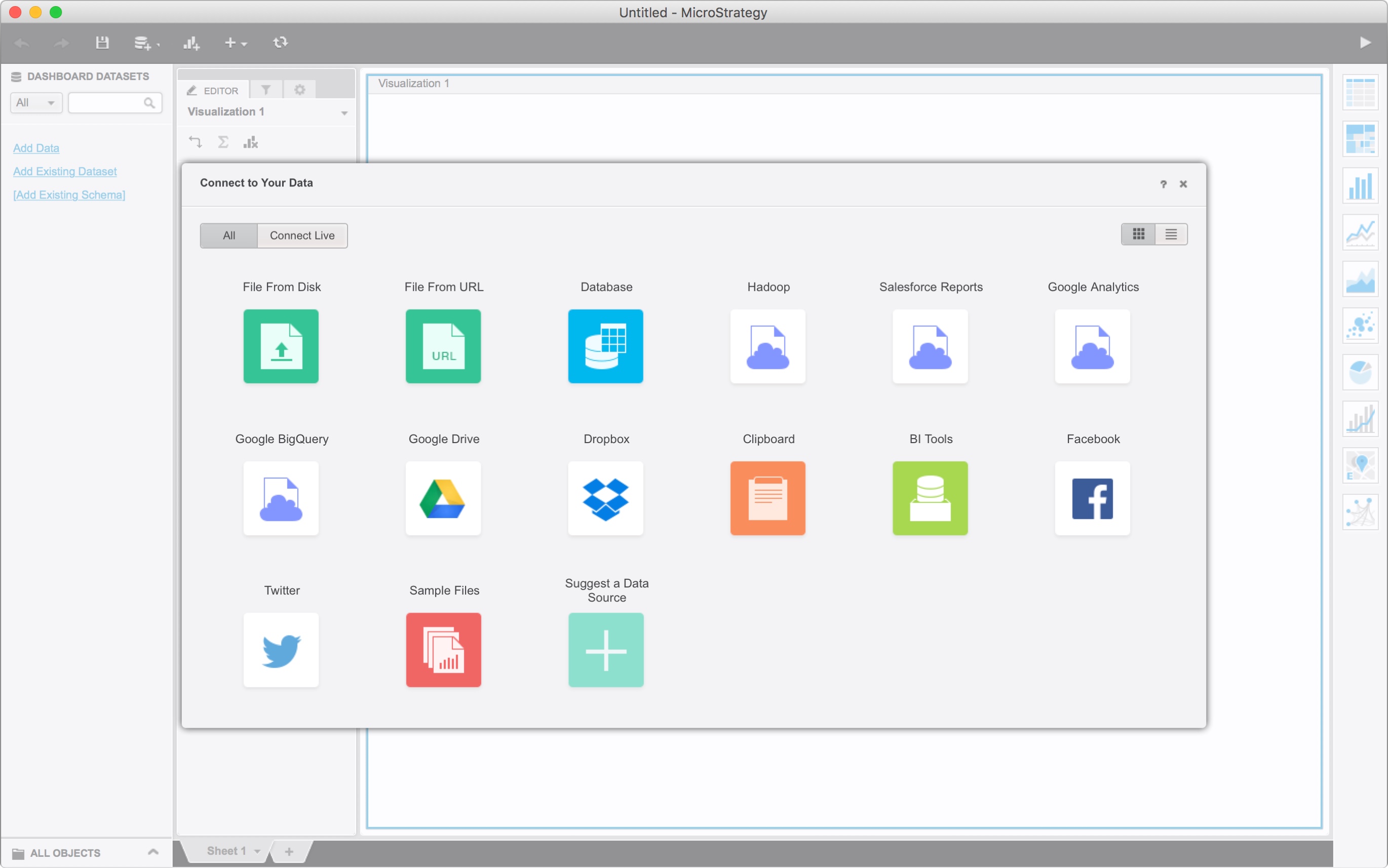Viewport: 1388px width, 868px height.
Task: Open the Format settings tab
Action: pyautogui.click(x=299, y=90)
